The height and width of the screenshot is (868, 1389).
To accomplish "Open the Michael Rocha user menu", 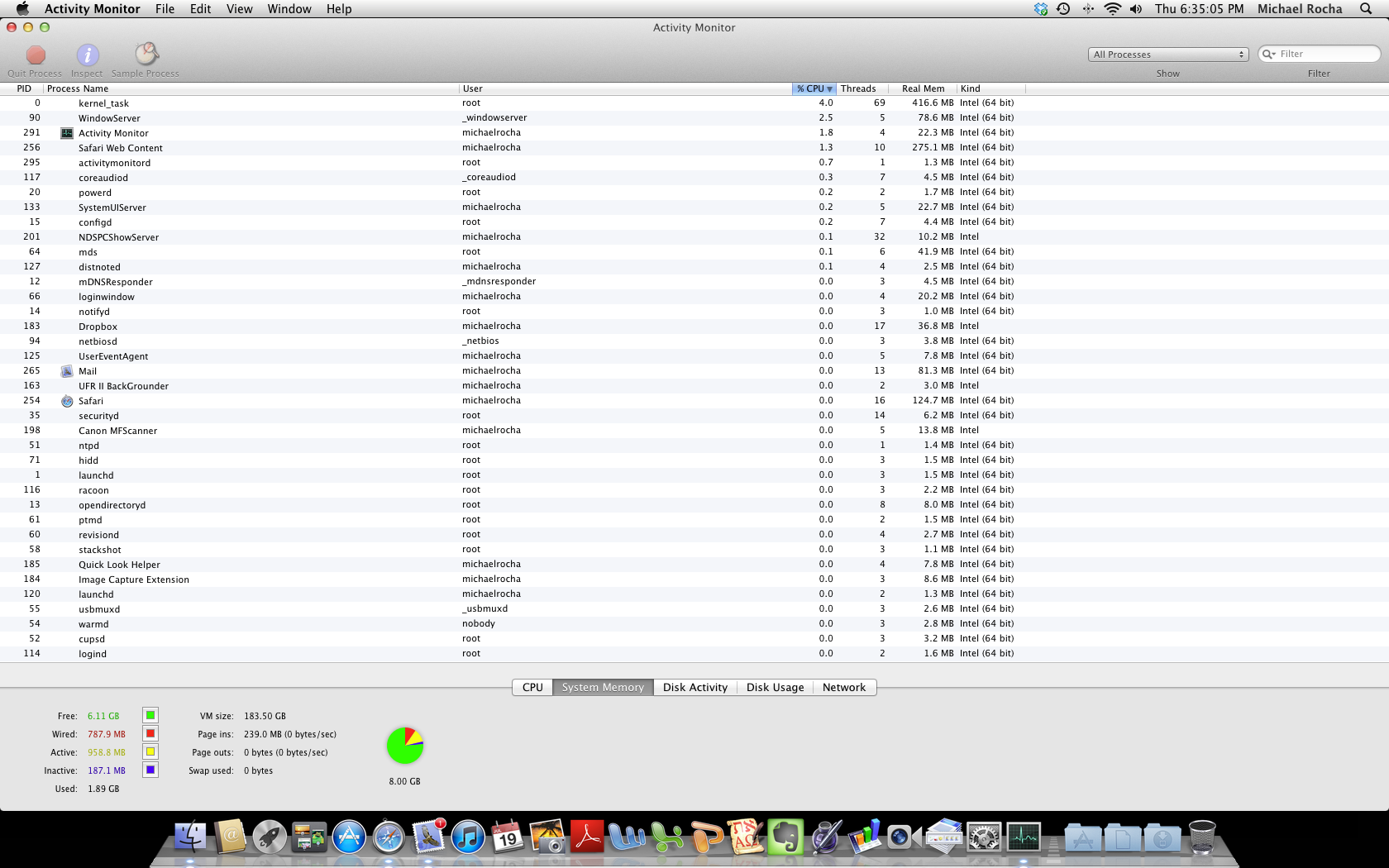I will (1300, 9).
